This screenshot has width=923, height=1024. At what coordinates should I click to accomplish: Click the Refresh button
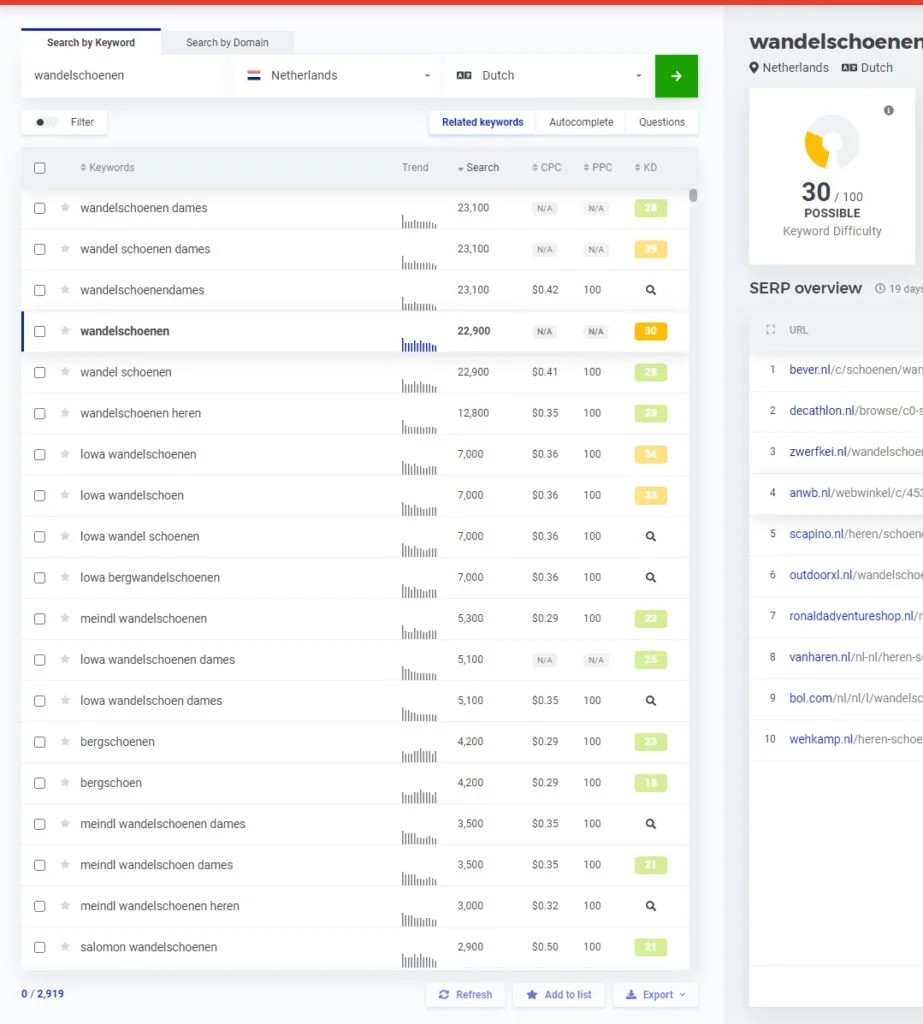pyautogui.click(x=465, y=995)
